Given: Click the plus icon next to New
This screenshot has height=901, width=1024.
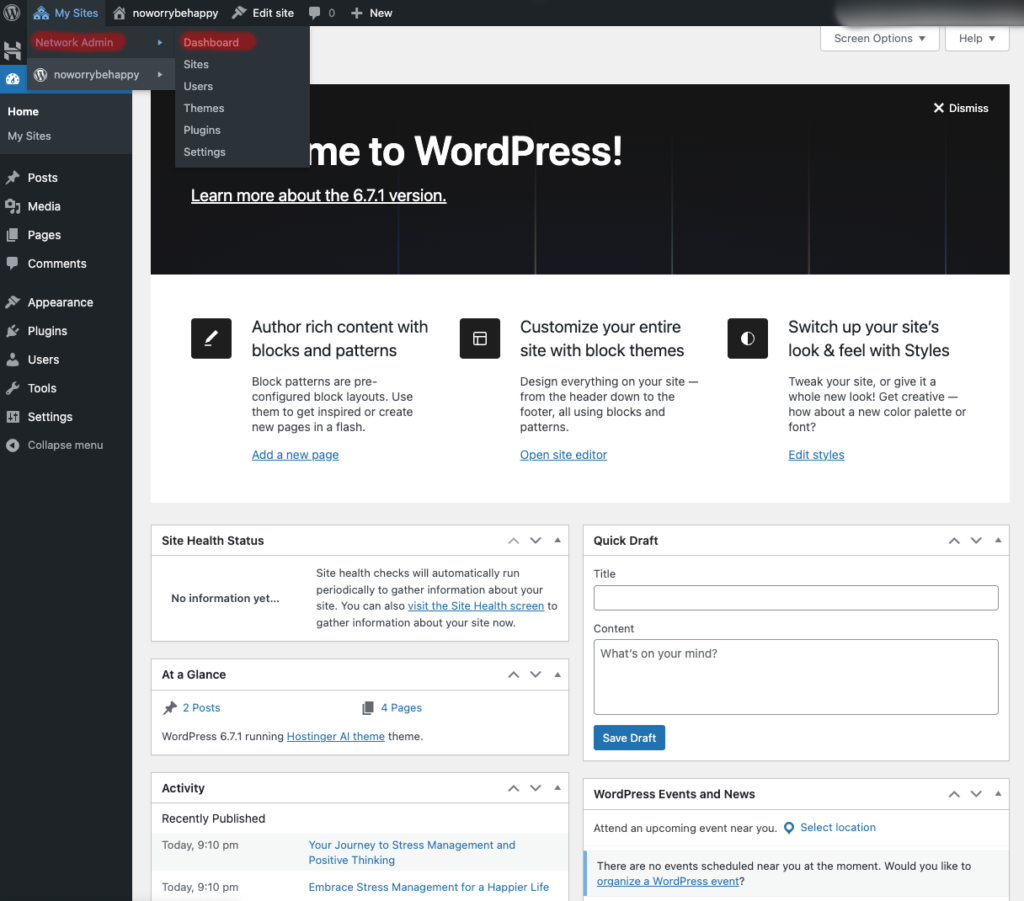Looking at the screenshot, I should (x=357, y=13).
